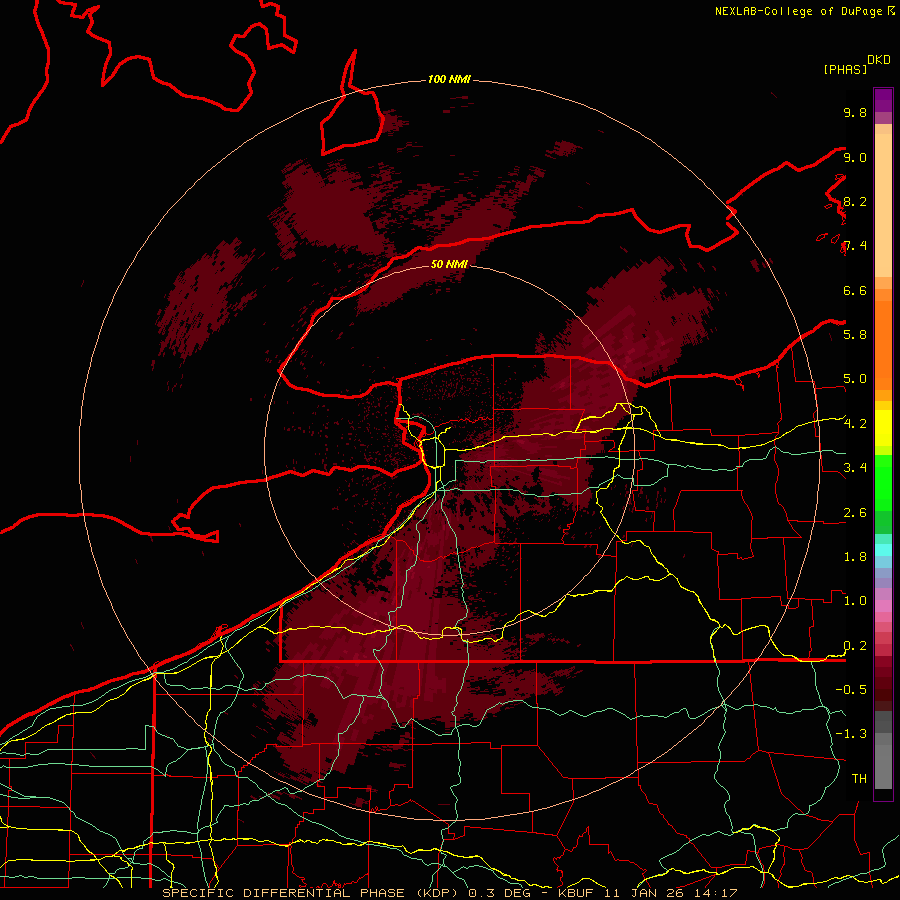The image size is (900, 900).
Task: Click the 2.6 value on the color scale
Action: pos(855,513)
